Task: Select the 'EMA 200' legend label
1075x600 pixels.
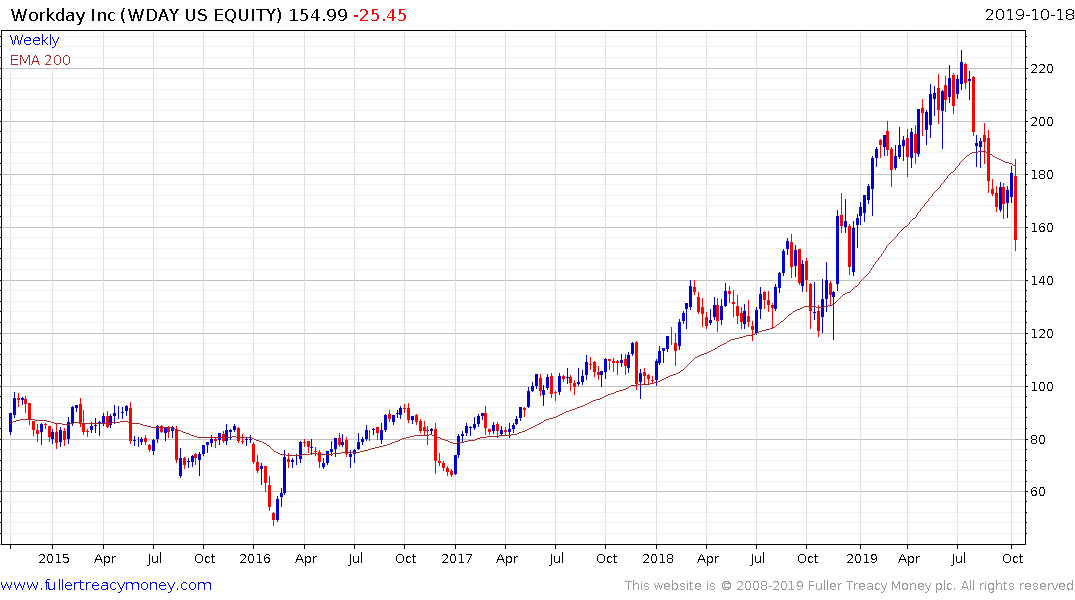Action: click(40, 60)
